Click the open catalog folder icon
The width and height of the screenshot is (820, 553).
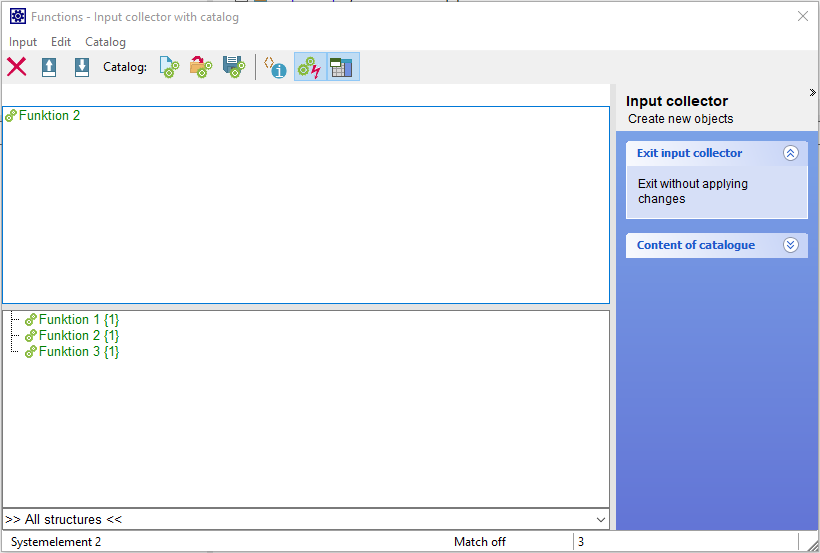(x=201, y=67)
